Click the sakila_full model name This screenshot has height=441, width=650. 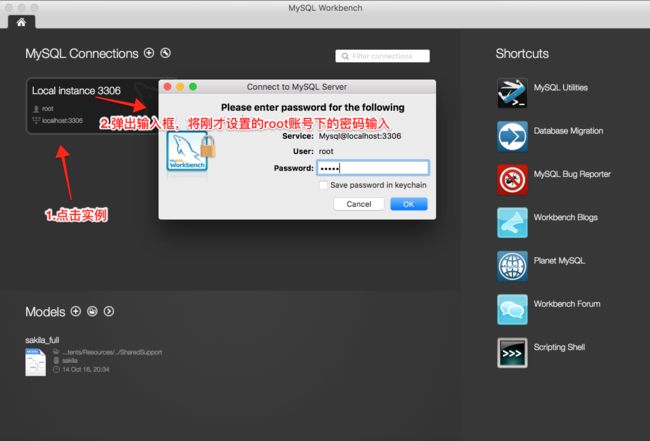click(x=42, y=340)
